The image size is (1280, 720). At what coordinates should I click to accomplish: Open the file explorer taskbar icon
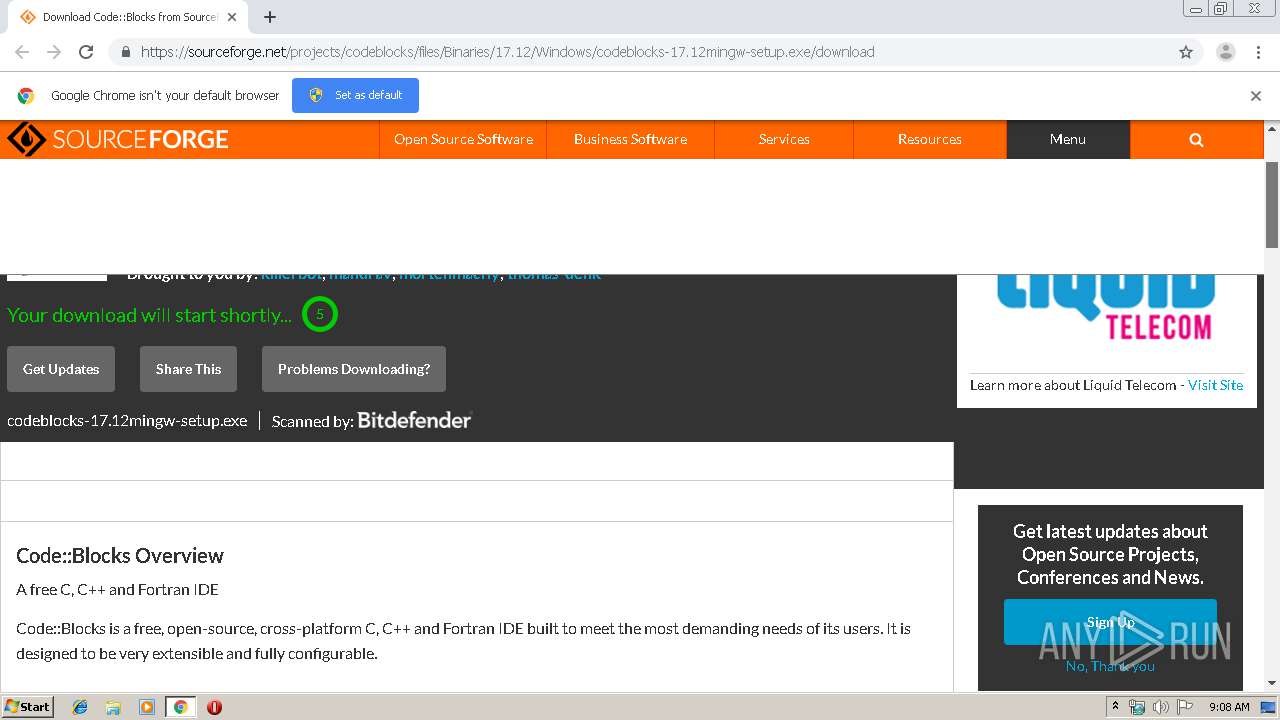tap(113, 707)
